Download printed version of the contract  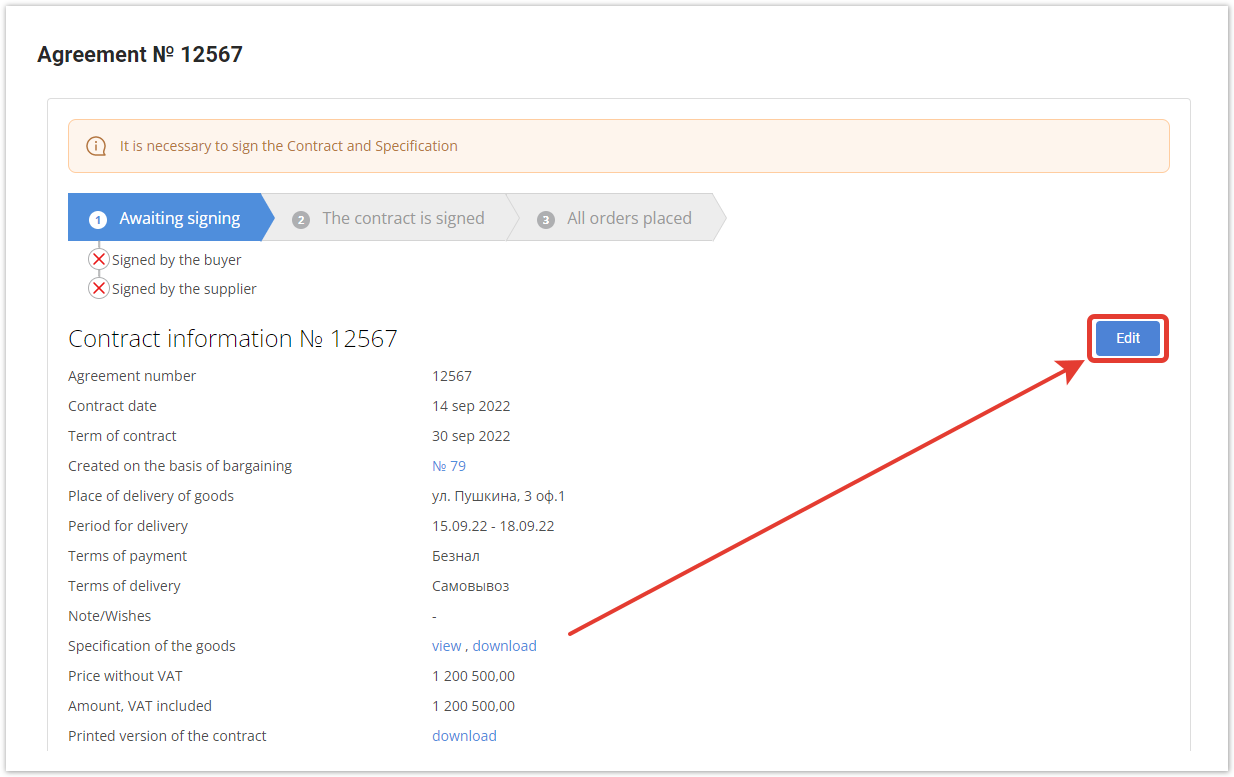coord(464,736)
